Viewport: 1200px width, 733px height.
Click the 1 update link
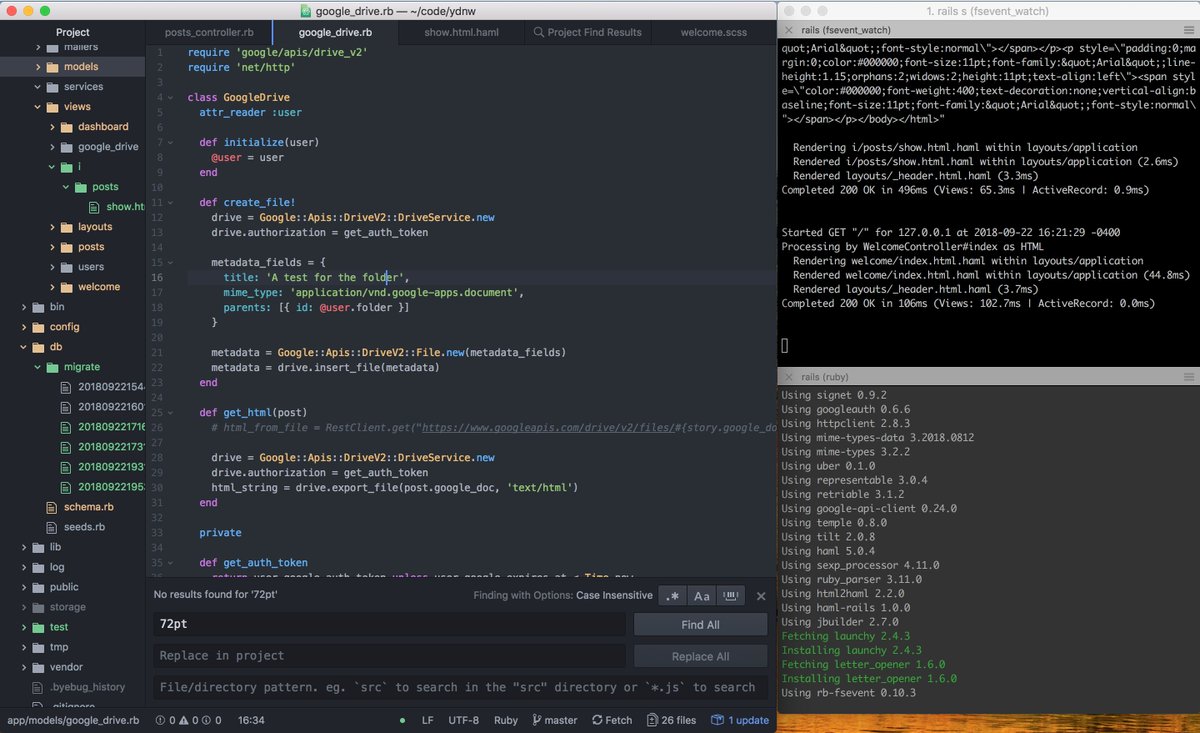[x=749, y=720]
